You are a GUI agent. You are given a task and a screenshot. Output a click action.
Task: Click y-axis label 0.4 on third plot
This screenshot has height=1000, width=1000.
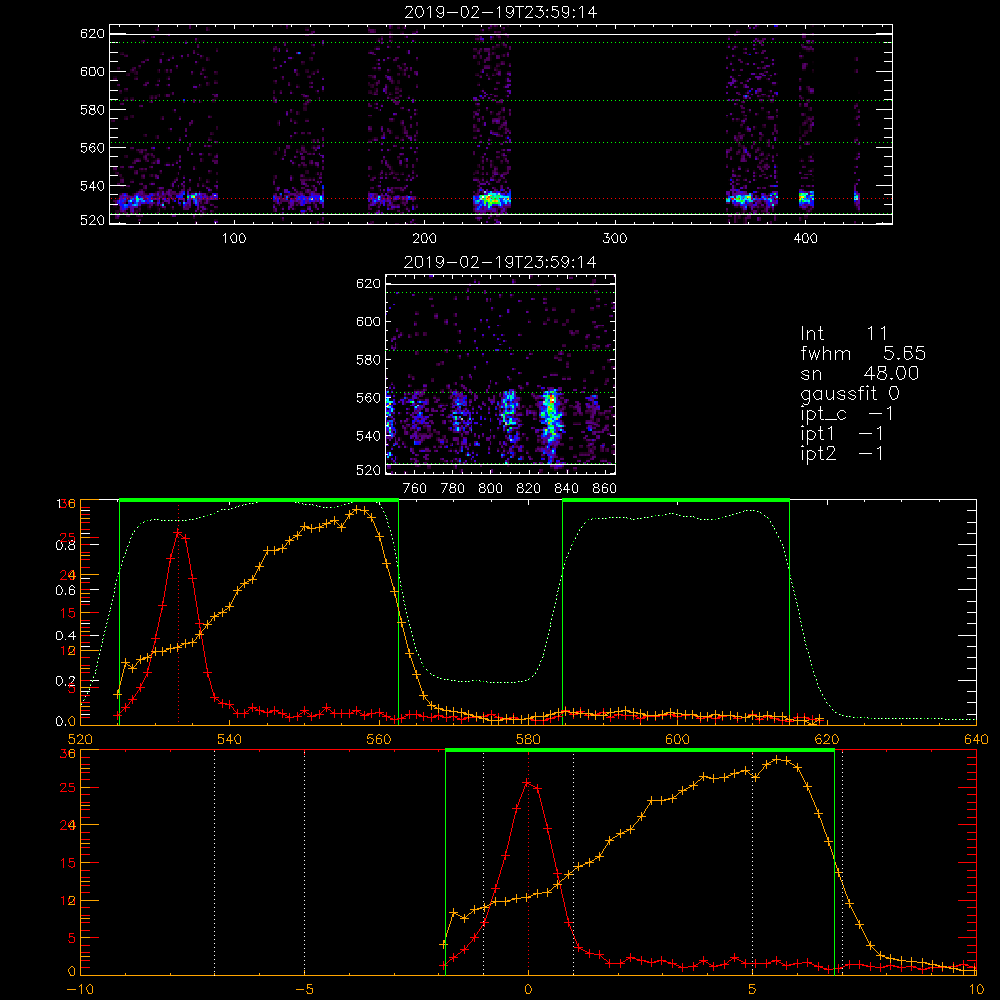[x=66, y=635]
